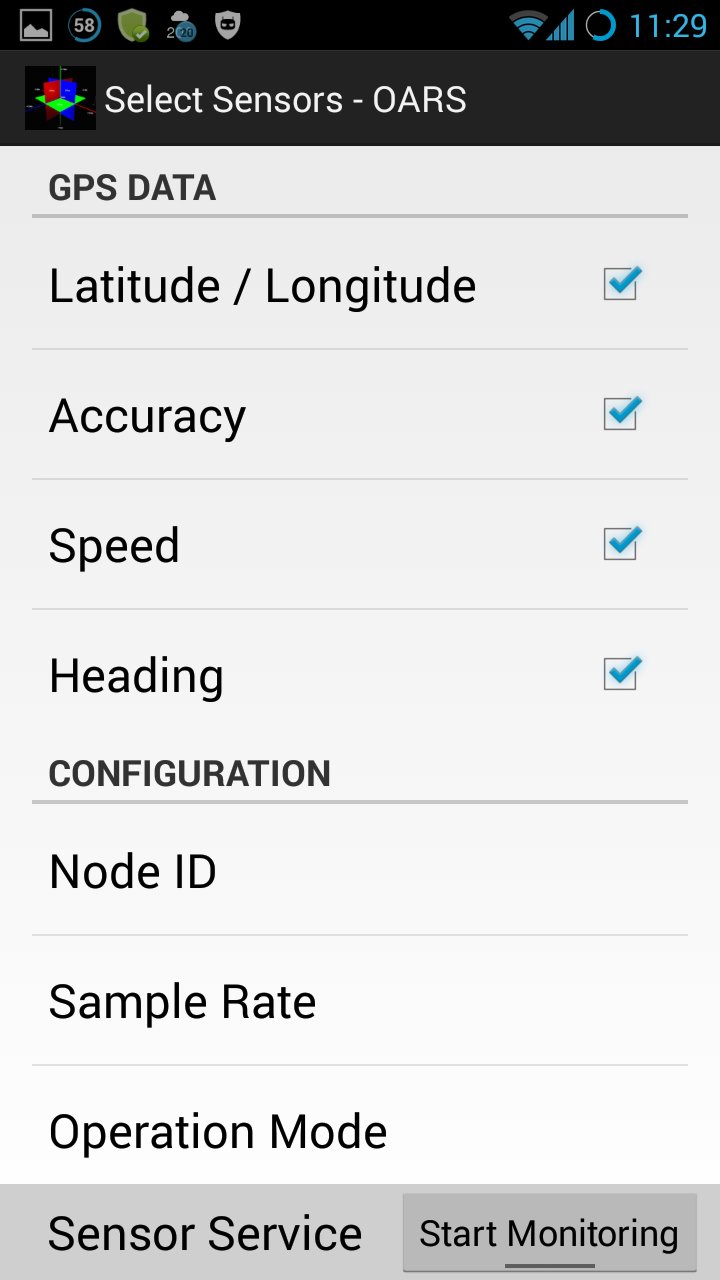
Task: Tap the green shield security notification icon
Action: tap(133, 26)
